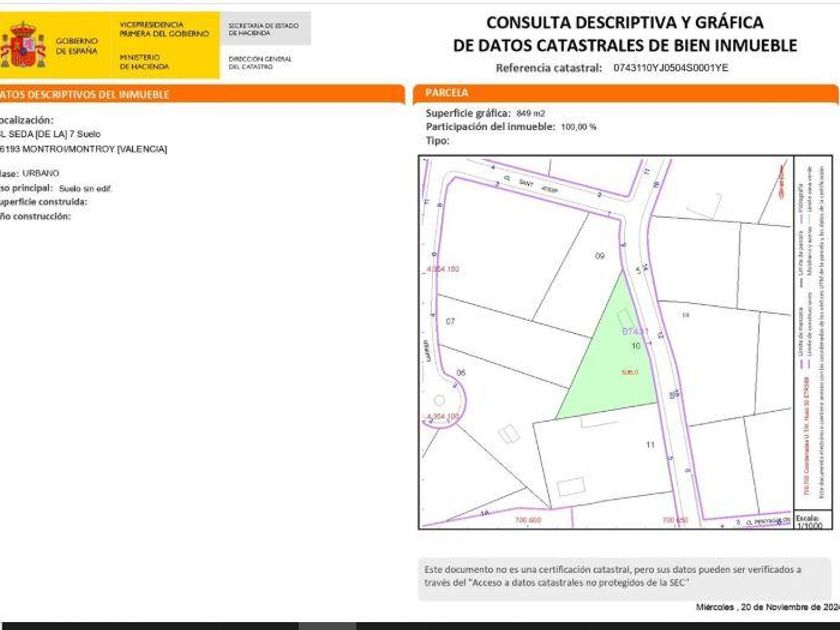
Task: Click 'DIRECCIÓN GENERAL DEL CATASTRO' text
Action: tap(260, 63)
